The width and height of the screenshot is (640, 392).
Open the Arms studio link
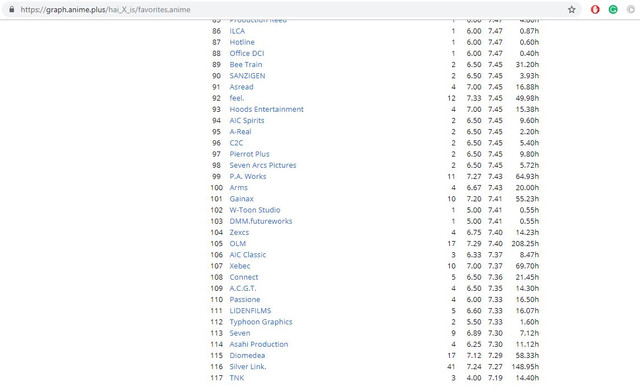238,188
